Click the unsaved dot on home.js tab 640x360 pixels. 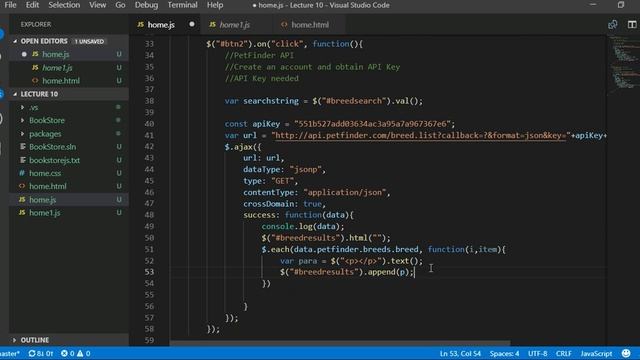click(192, 24)
